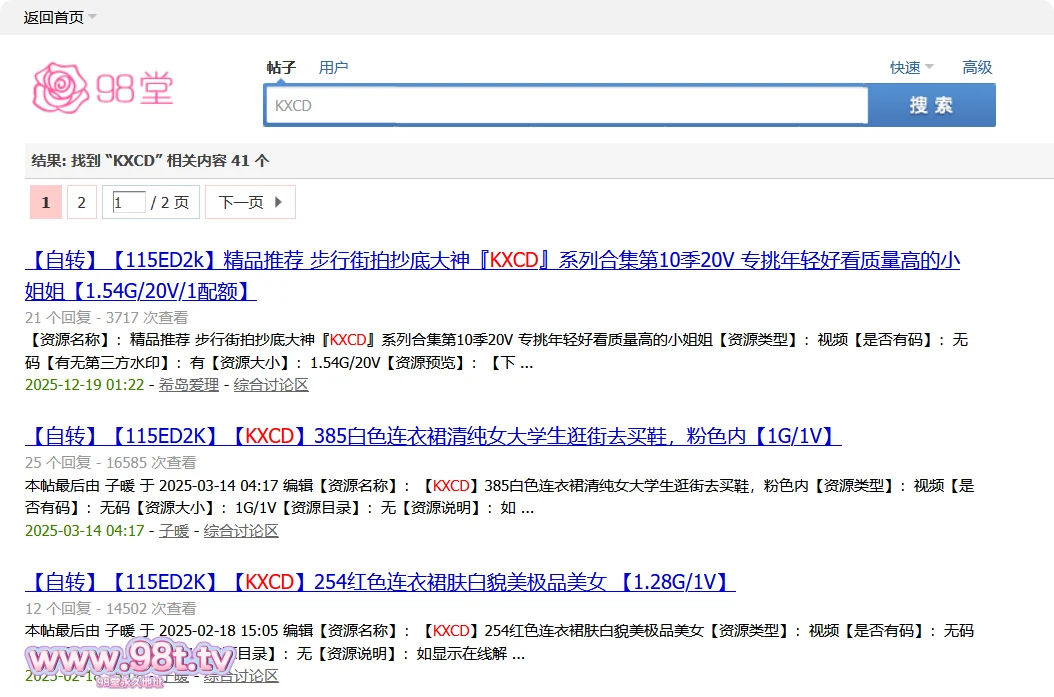Open the 综合讨论区 forum section
1054x697 pixels.
[x=270, y=384]
